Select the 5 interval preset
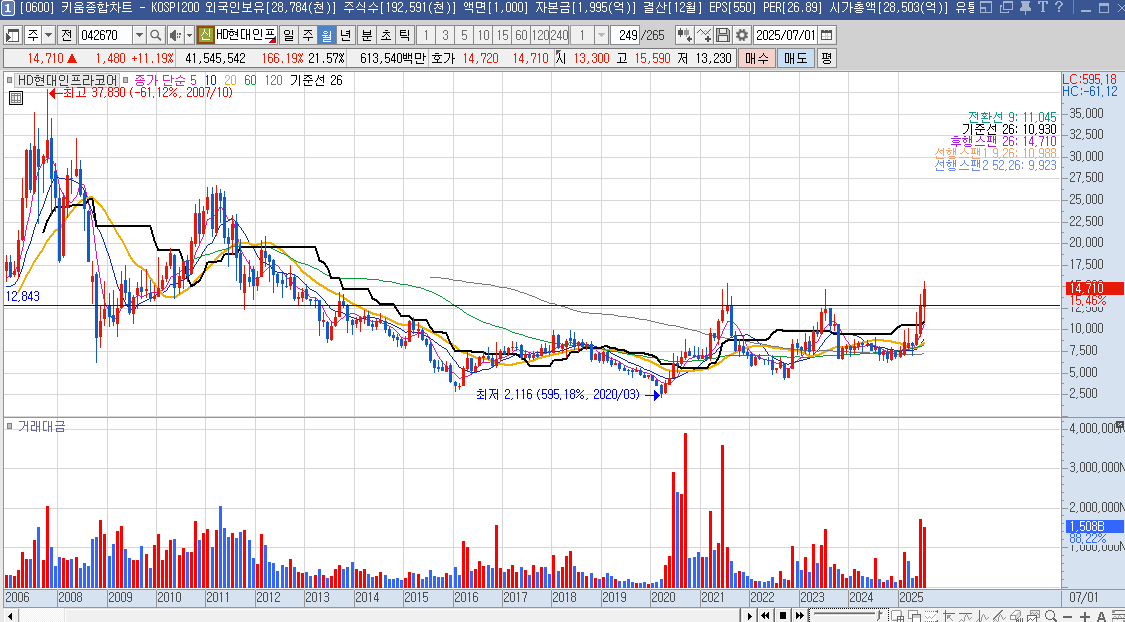Screen dimensions: 1125x622 tap(464, 35)
